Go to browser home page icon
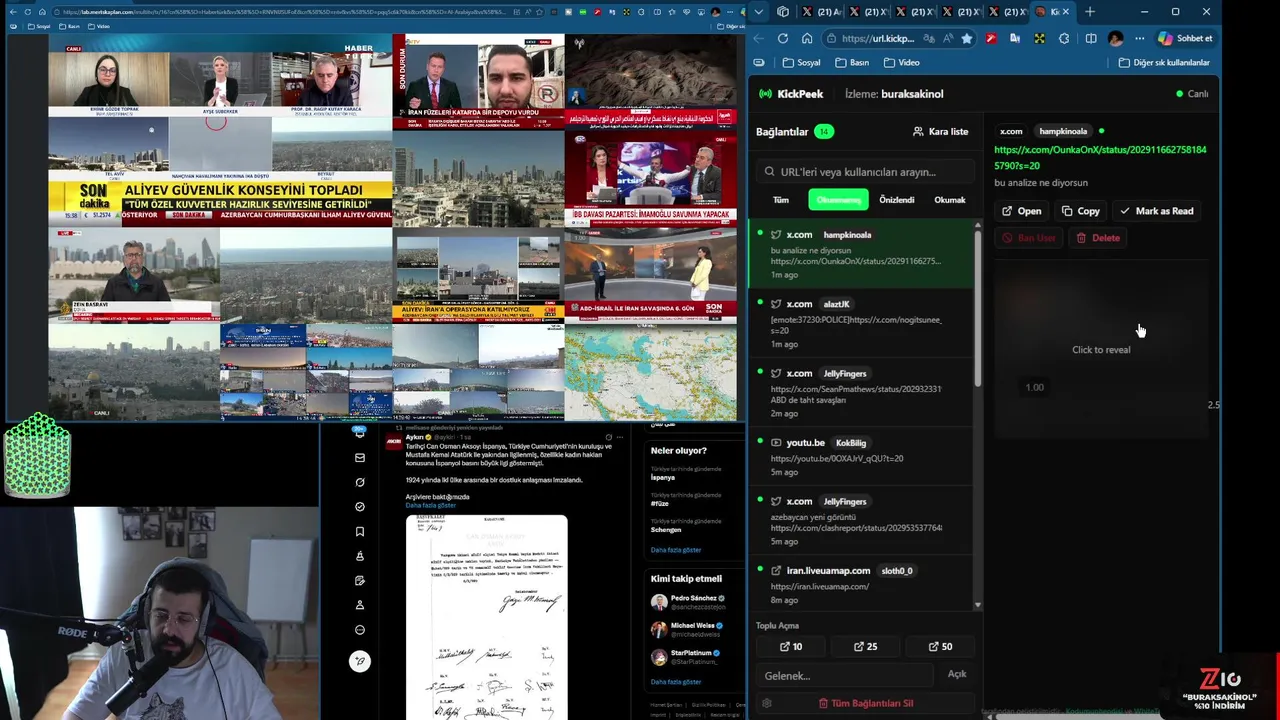The image size is (1280, 720). [x=807, y=38]
